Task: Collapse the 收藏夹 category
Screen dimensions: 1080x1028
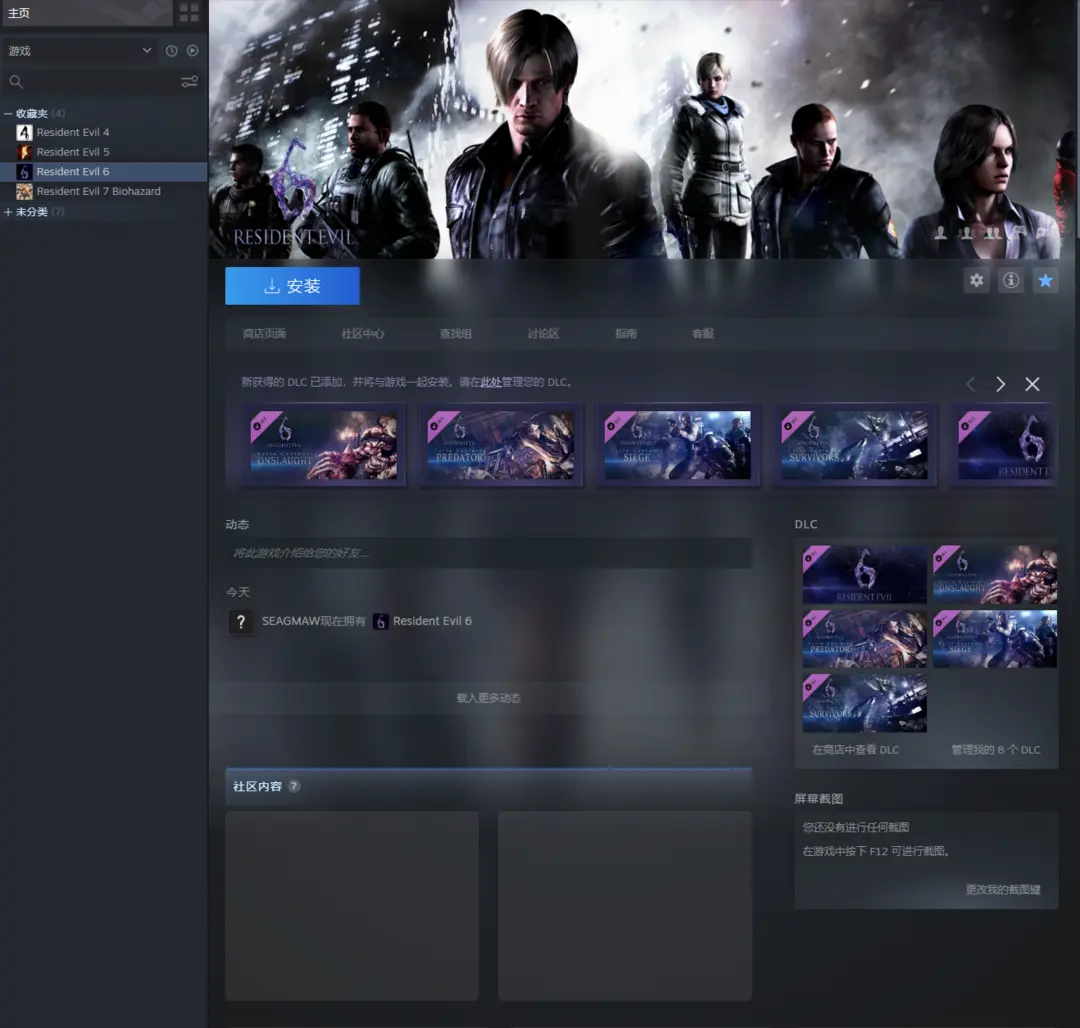Action: [x=8, y=114]
